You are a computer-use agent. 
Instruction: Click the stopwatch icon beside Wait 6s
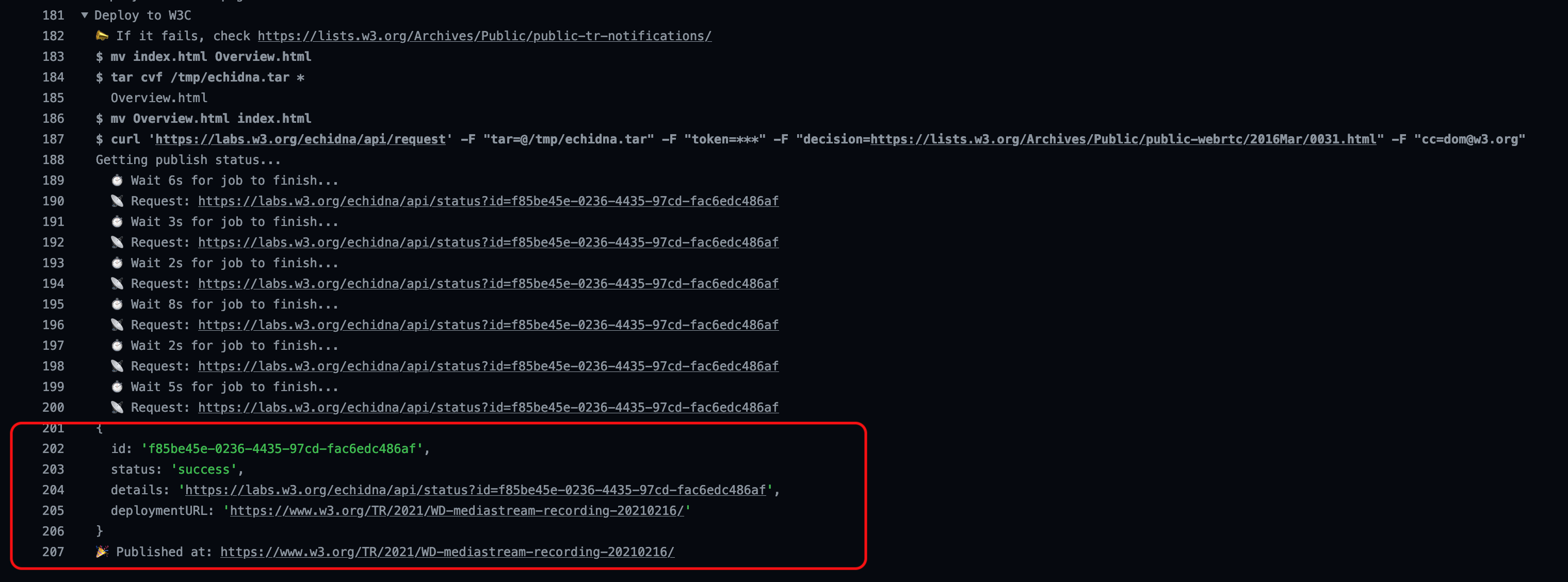click(x=117, y=180)
